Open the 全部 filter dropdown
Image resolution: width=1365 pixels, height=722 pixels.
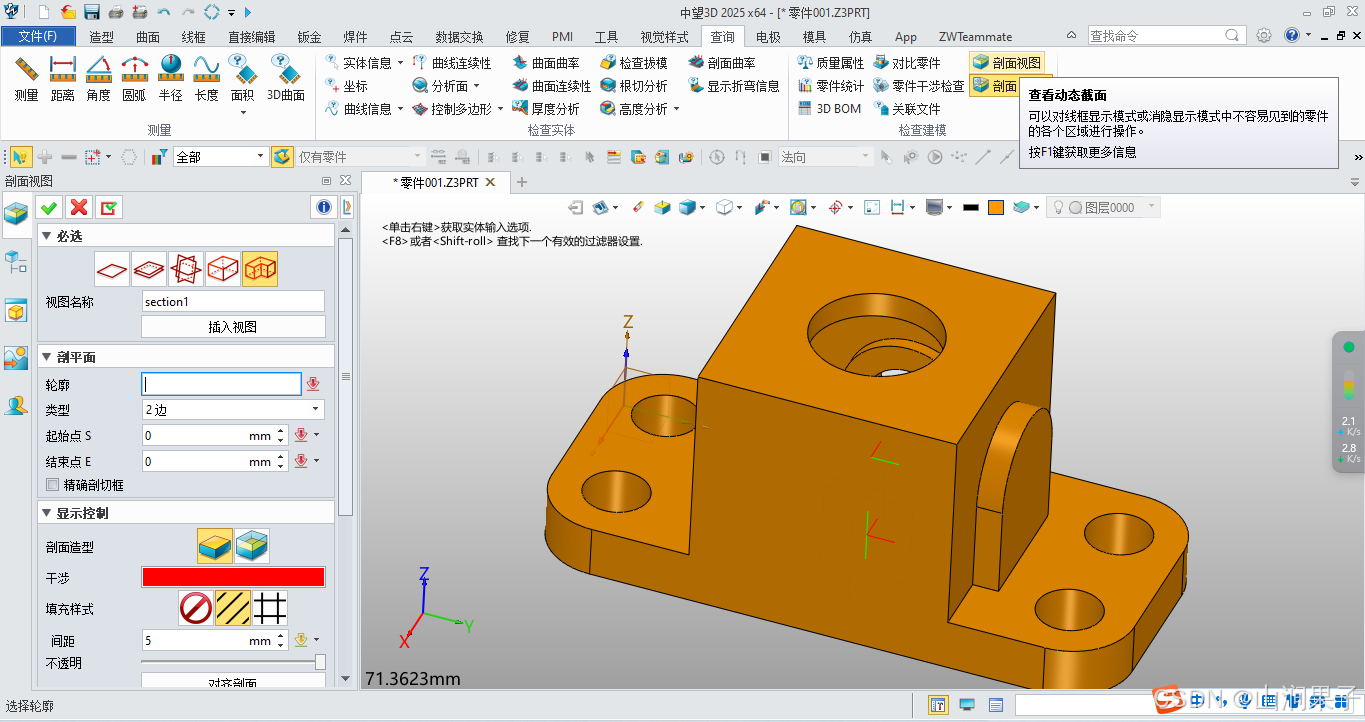[x=220, y=157]
